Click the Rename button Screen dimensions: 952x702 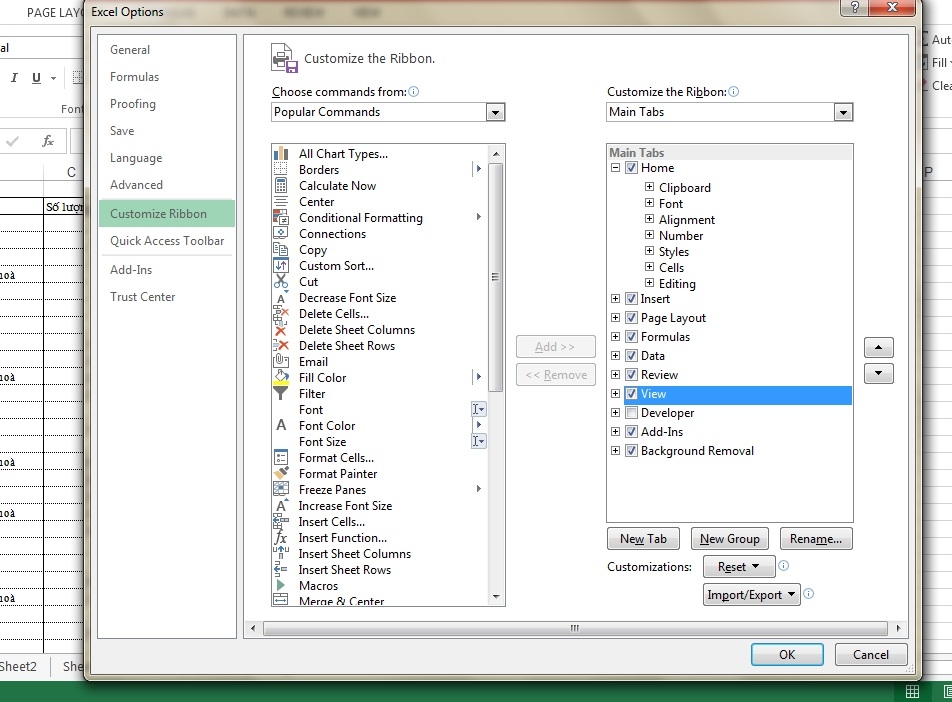[816, 539]
